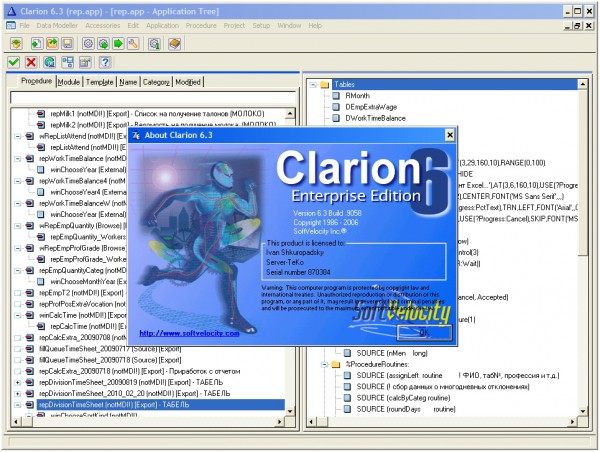Close the About Clarion 6.3 dialog
This screenshot has height=452, width=600.
pyautogui.click(x=450, y=135)
